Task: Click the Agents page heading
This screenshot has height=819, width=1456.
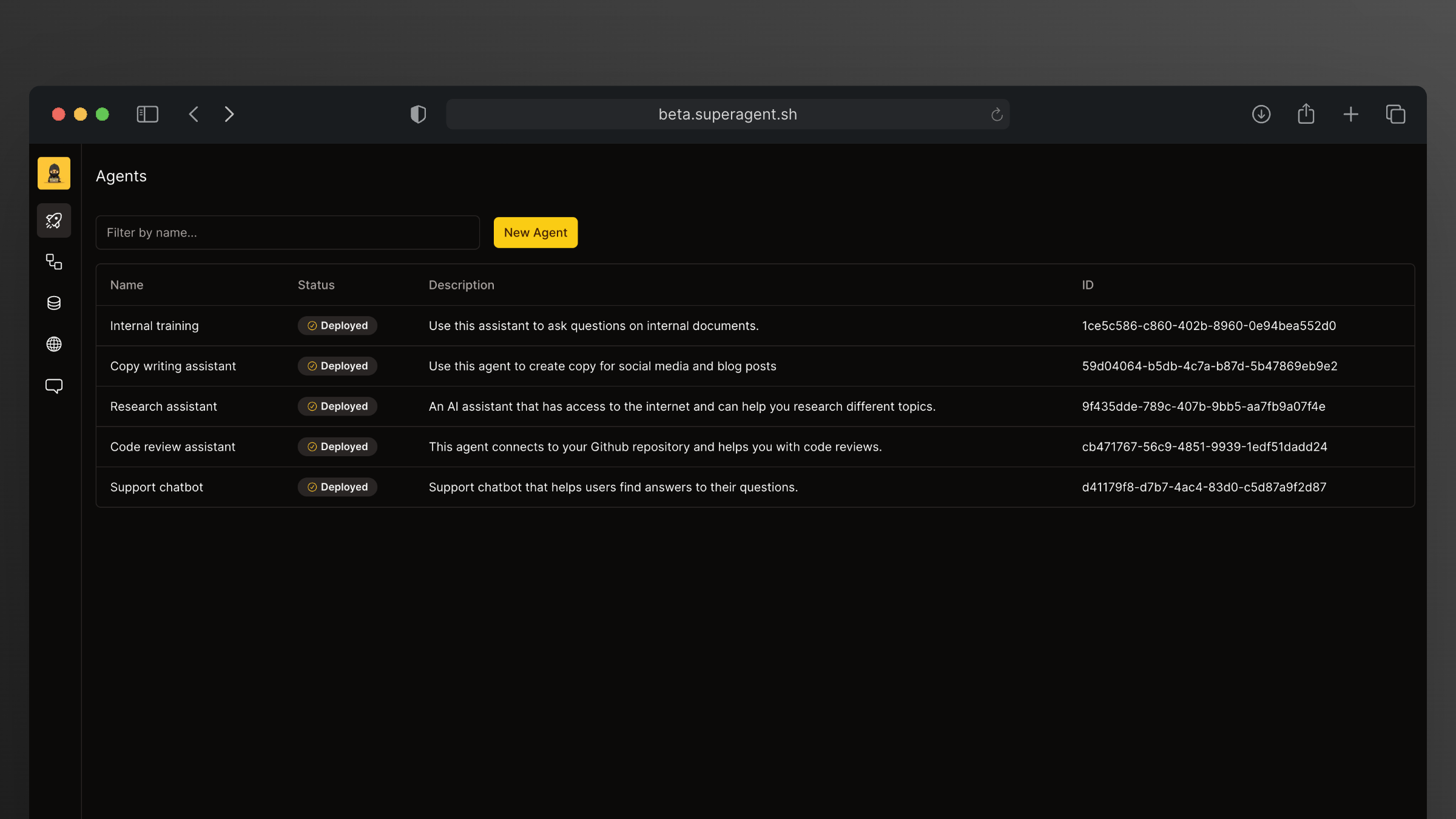Action: pyautogui.click(x=121, y=177)
